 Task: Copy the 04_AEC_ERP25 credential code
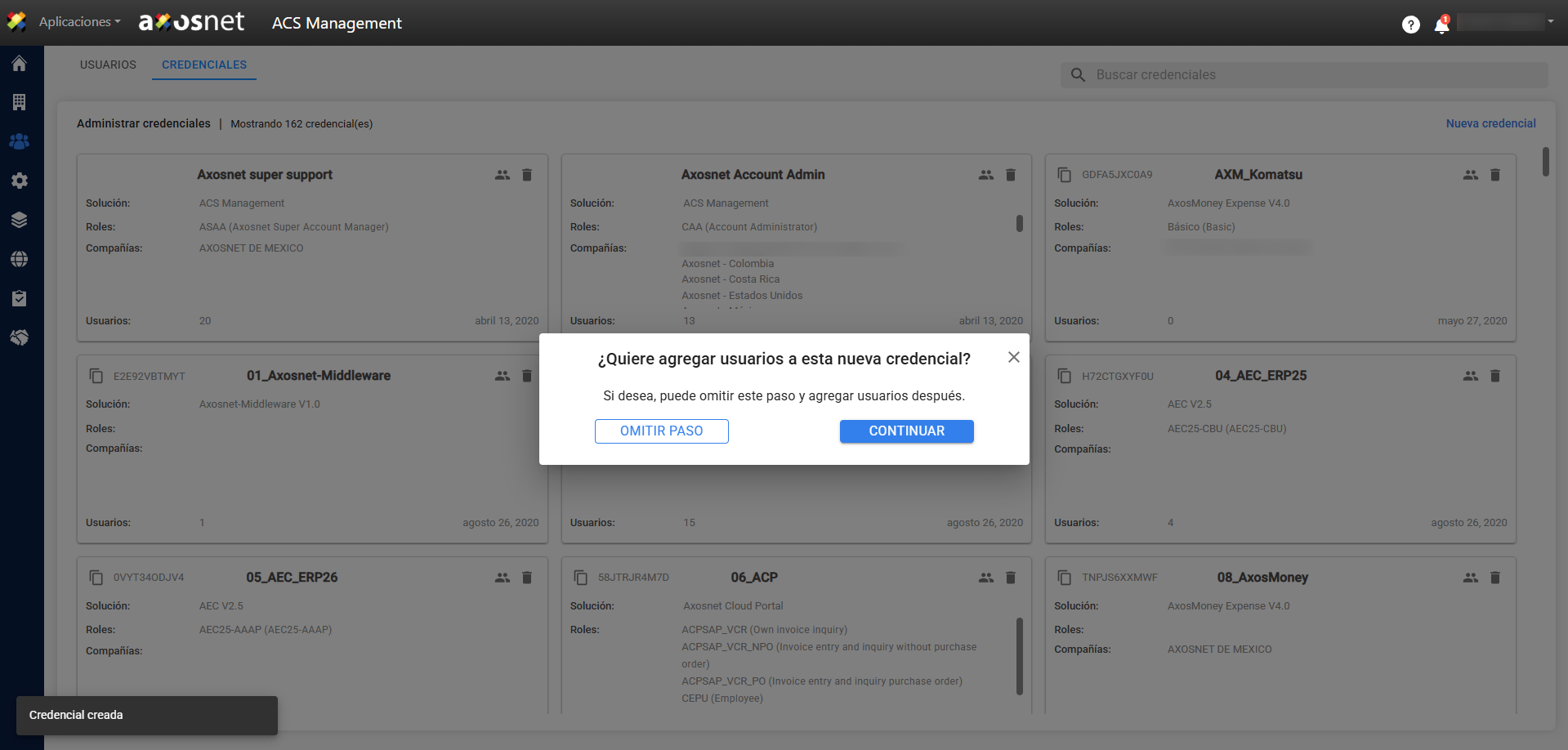[x=1064, y=376]
